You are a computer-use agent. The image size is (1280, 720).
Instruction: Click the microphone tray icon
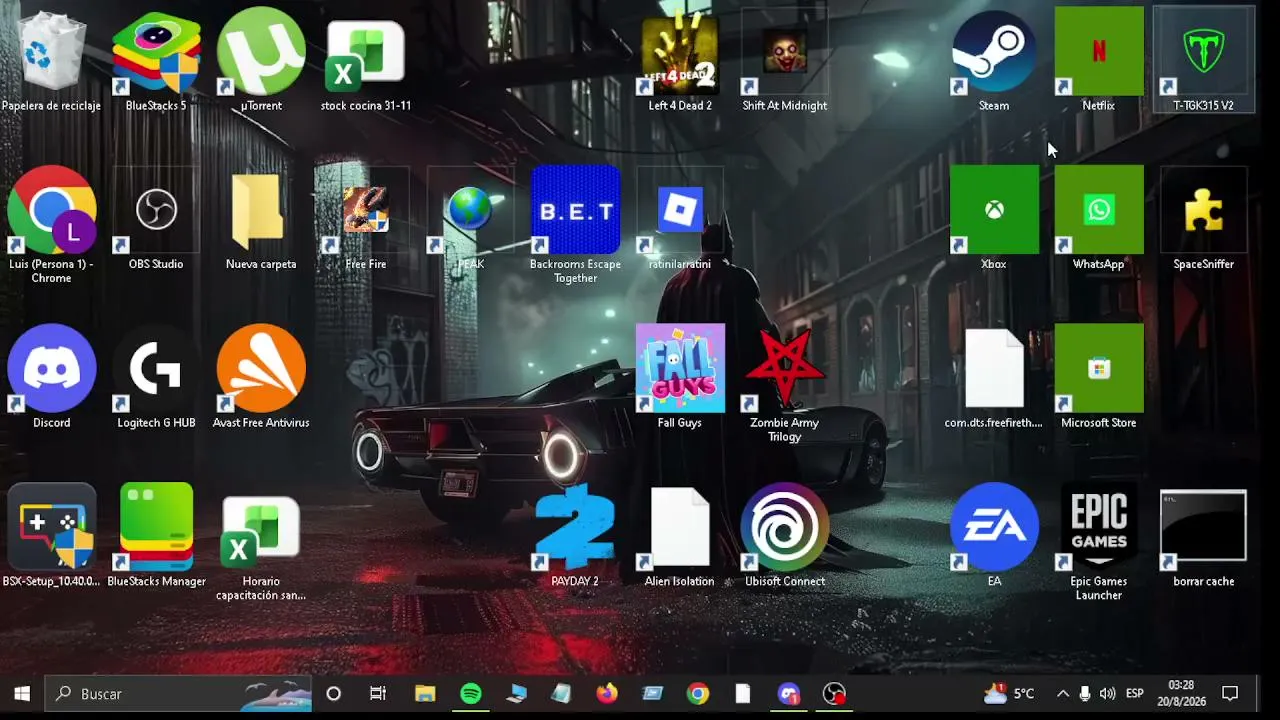[x=1085, y=694]
